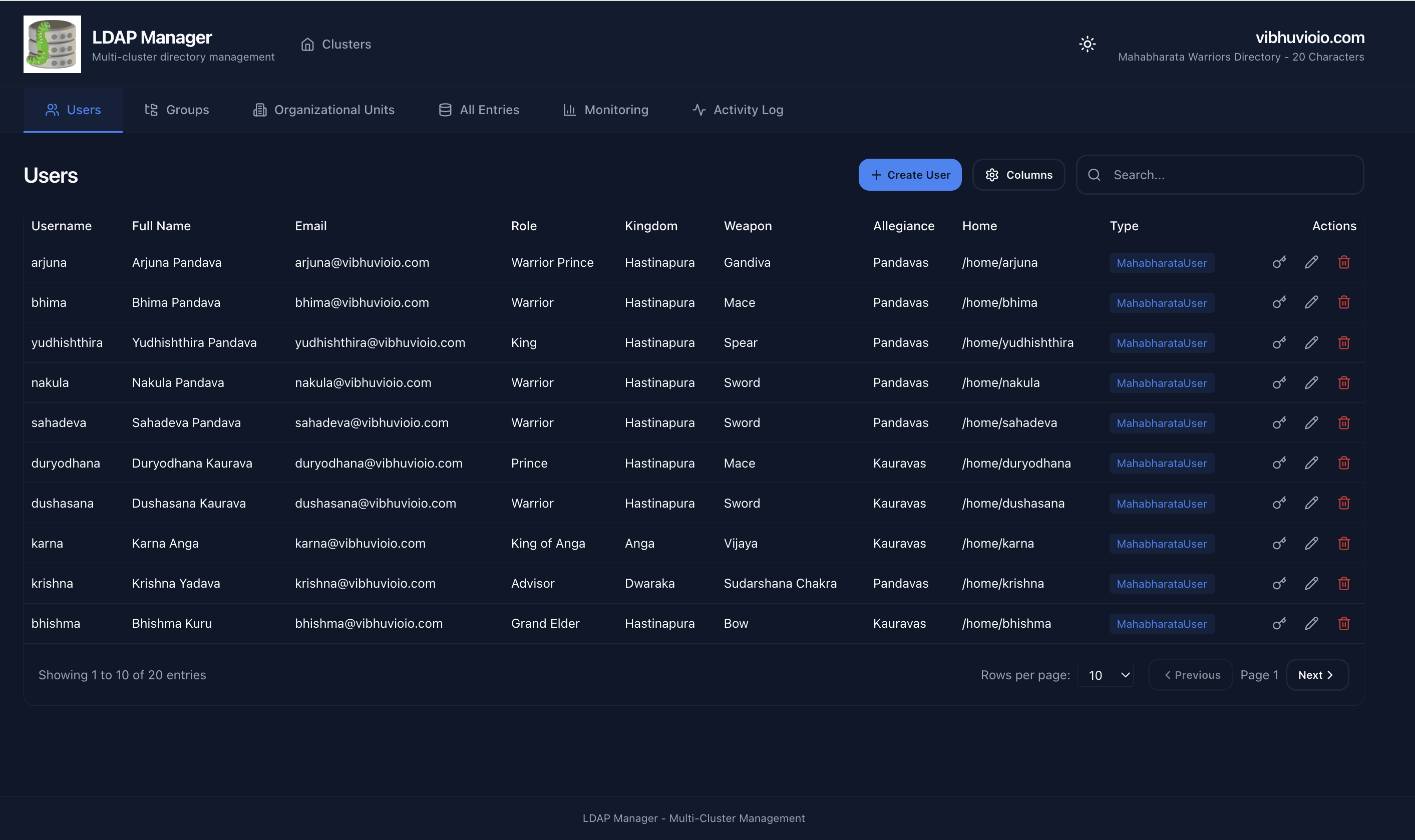Reset password for yudhishthira
The width and height of the screenshot is (1415, 840).
click(x=1279, y=342)
